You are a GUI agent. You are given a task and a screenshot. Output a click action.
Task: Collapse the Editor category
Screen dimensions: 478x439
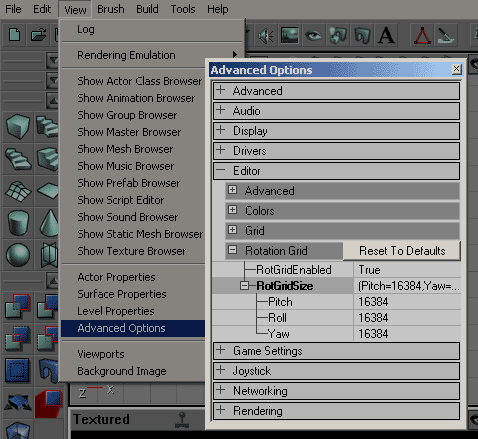pyautogui.click(x=221, y=170)
